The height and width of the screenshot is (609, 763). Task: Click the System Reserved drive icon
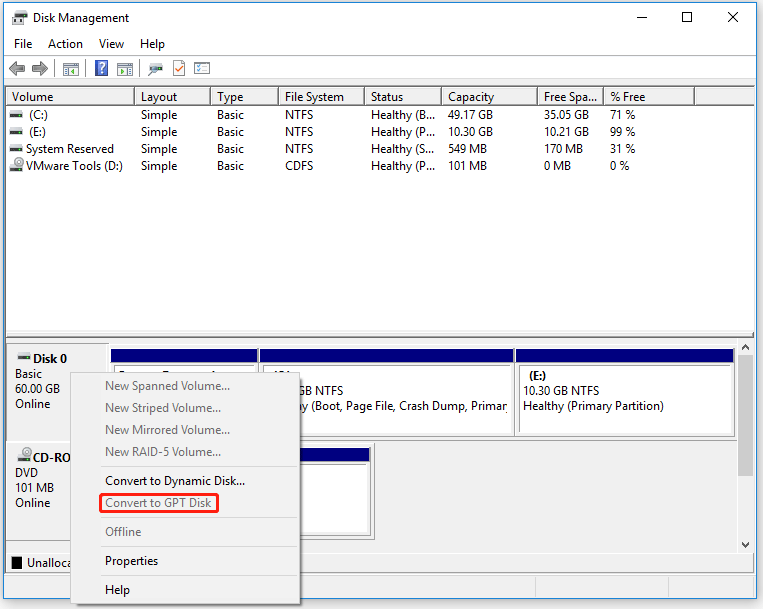[x=17, y=149]
